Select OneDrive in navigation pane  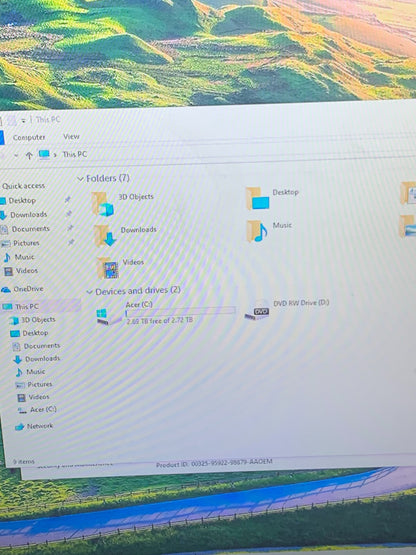click(28, 289)
